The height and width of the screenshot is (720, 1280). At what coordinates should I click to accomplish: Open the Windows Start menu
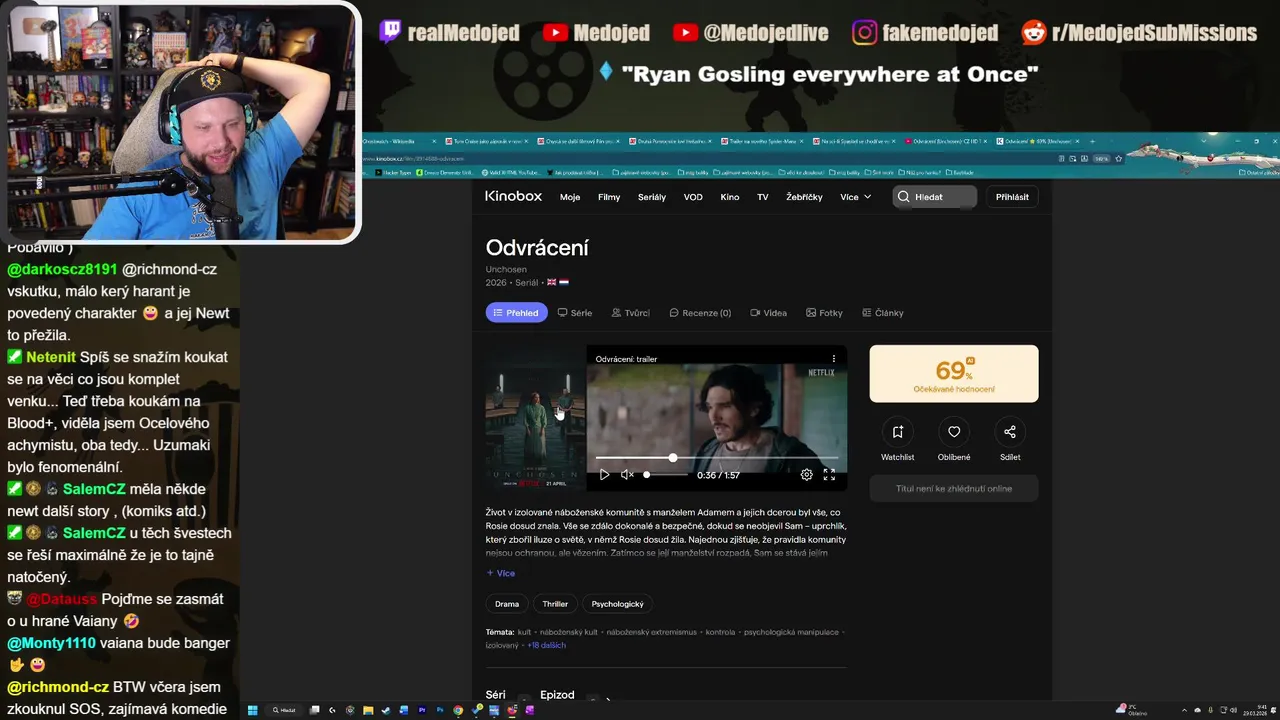click(253, 710)
